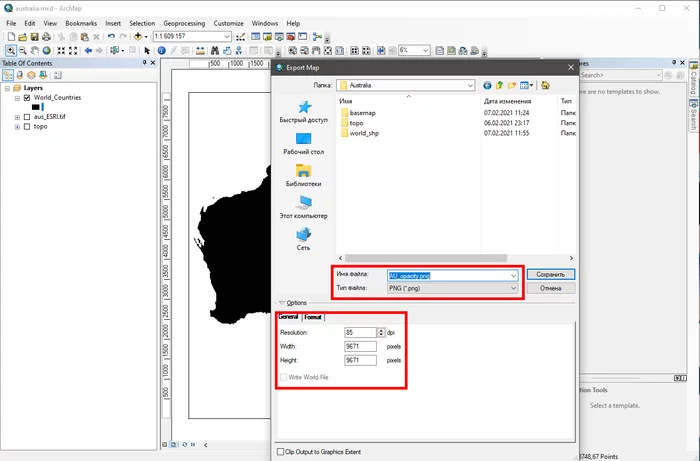Open the Editor toolbar icon

coord(240,37)
